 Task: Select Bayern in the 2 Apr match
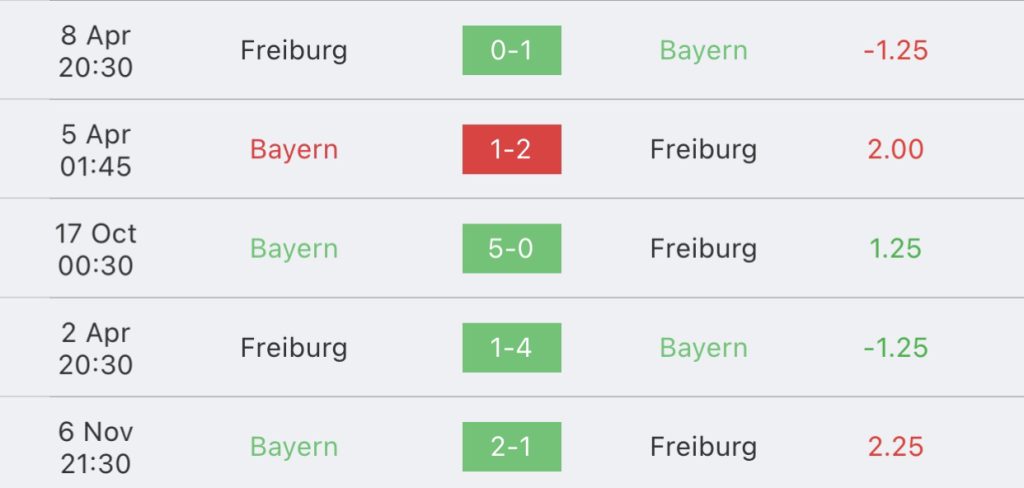click(703, 348)
